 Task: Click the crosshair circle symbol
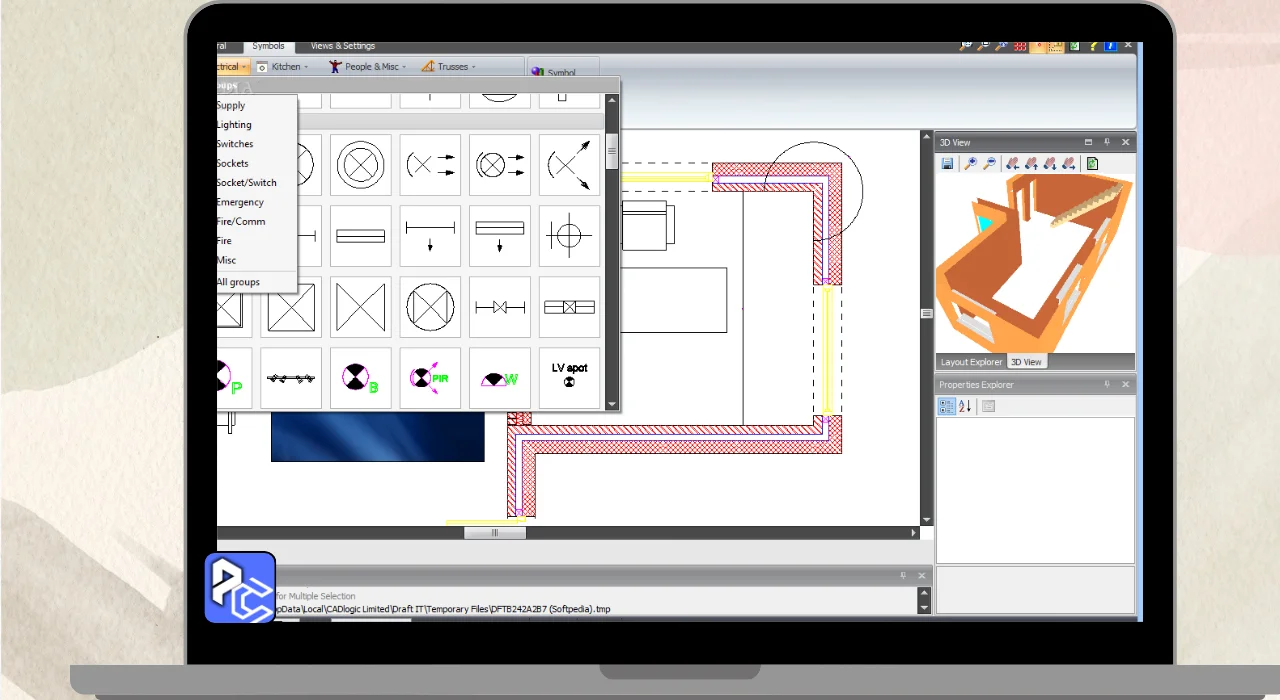[569, 236]
